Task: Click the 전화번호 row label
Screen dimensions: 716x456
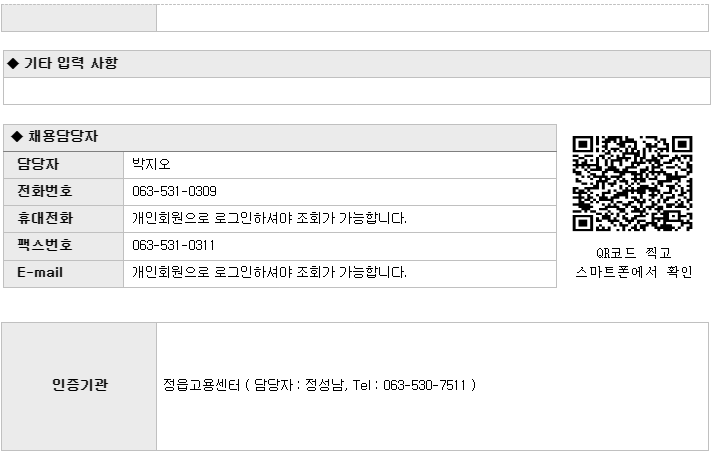Action: pyautogui.click(x=45, y=191)
